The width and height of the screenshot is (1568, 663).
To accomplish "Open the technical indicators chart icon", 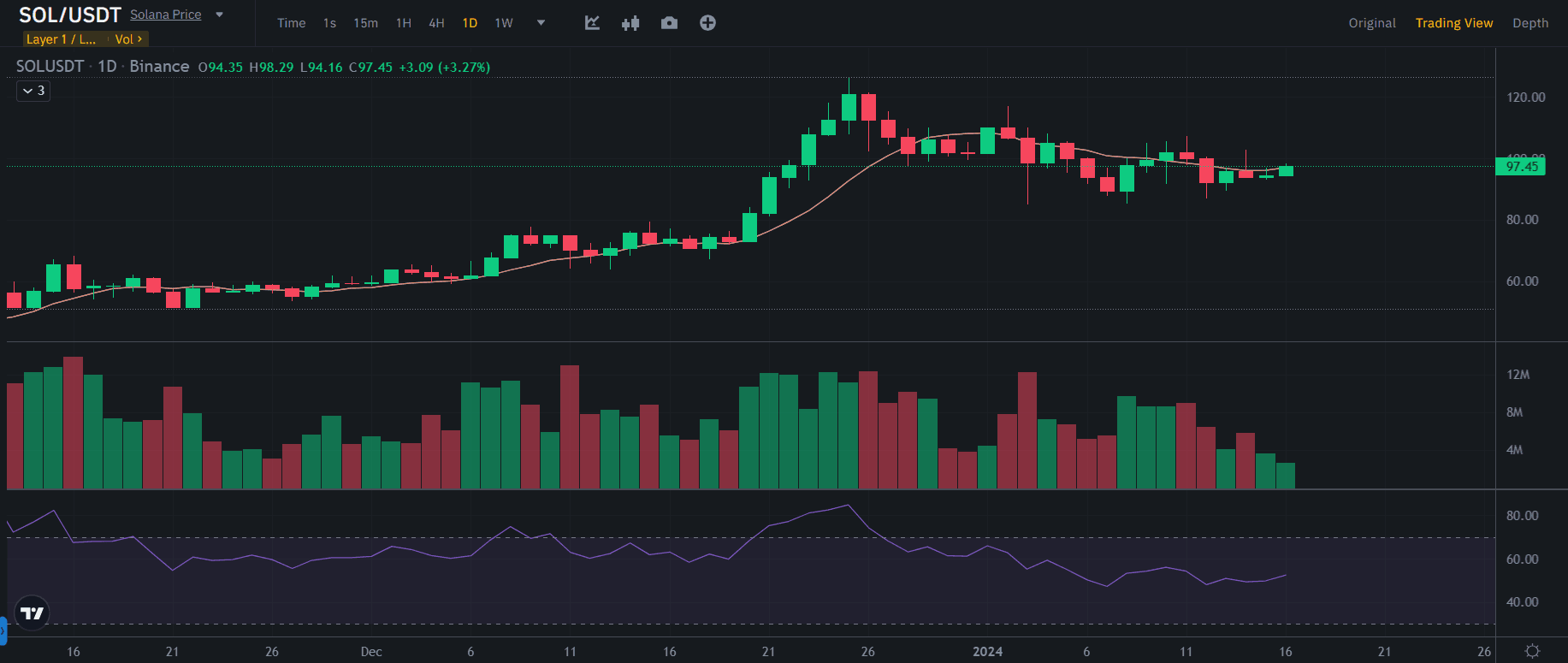I will click(x=592, y=23).
